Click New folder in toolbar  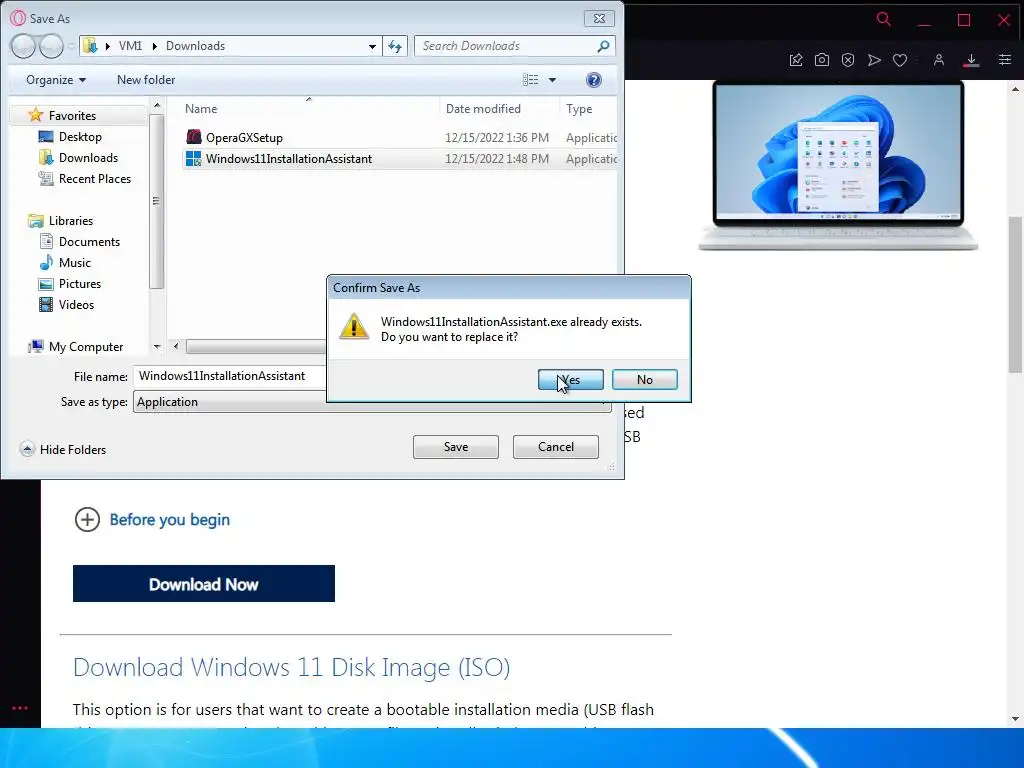pyautogui.click(x=146, y=80)
